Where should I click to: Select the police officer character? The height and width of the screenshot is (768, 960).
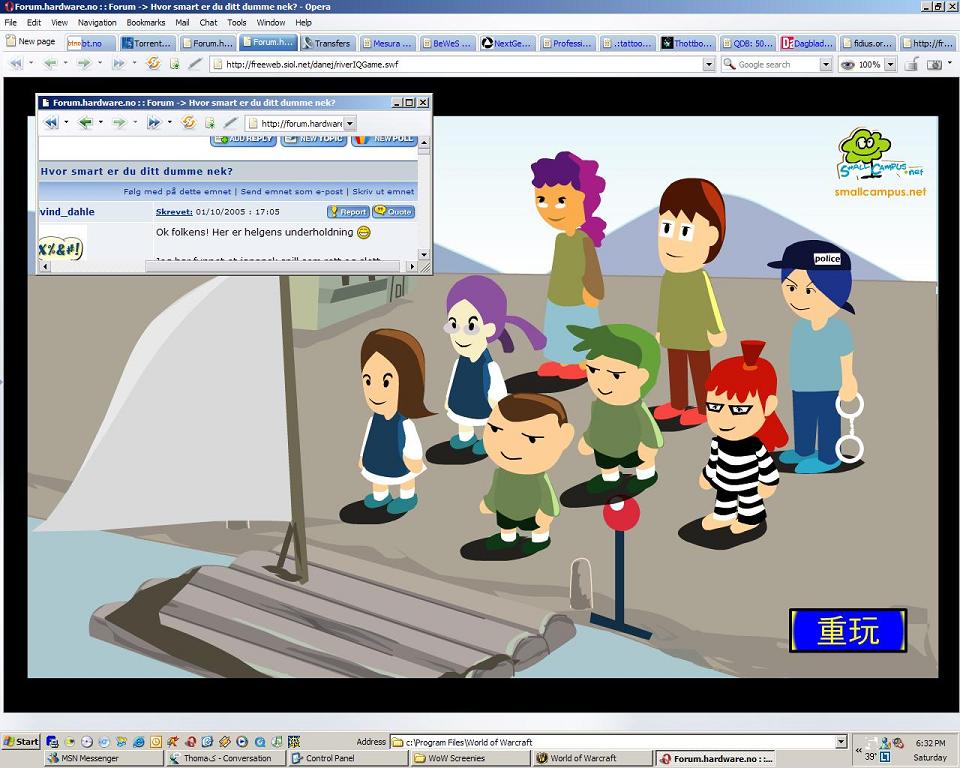point(819,356)
